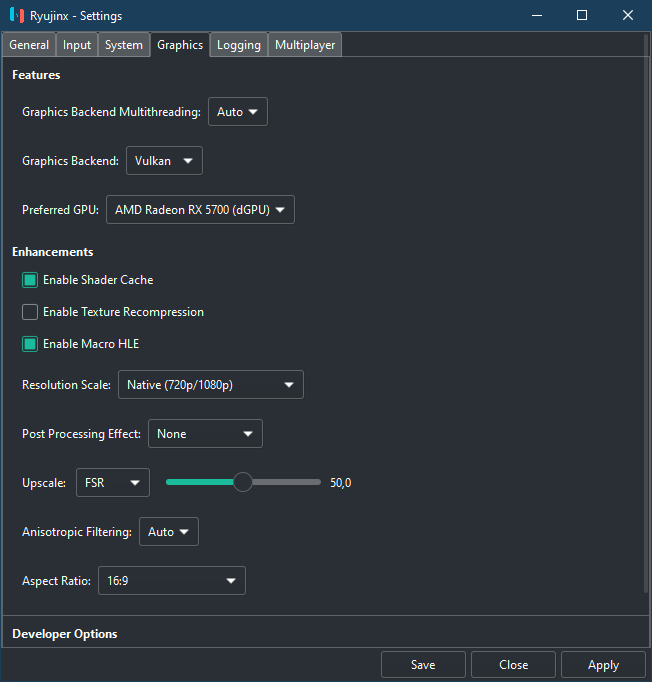Switch to the General tab
This screenshot has height=682, width=652.
pos(29,45)
